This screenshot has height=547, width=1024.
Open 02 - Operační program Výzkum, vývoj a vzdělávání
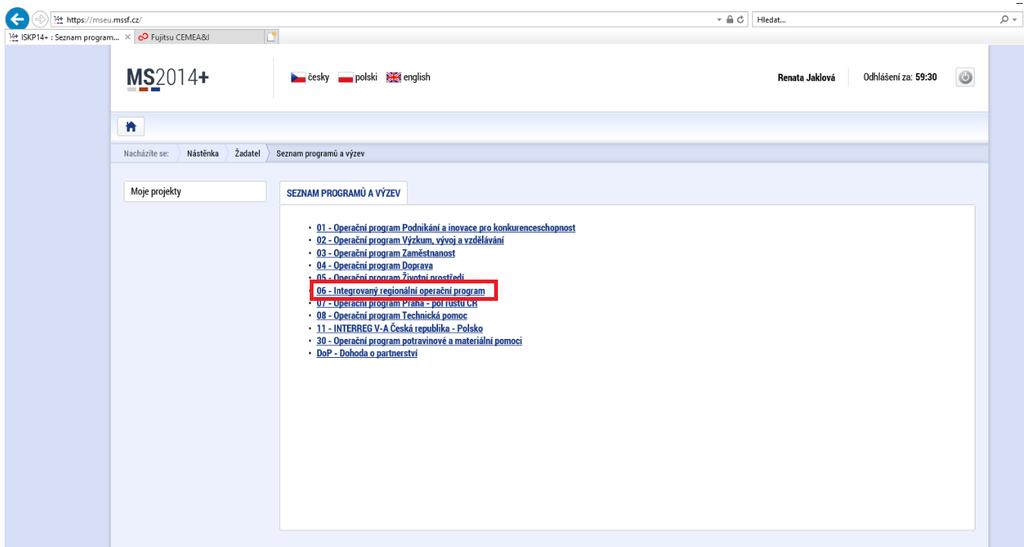point(410,240)
